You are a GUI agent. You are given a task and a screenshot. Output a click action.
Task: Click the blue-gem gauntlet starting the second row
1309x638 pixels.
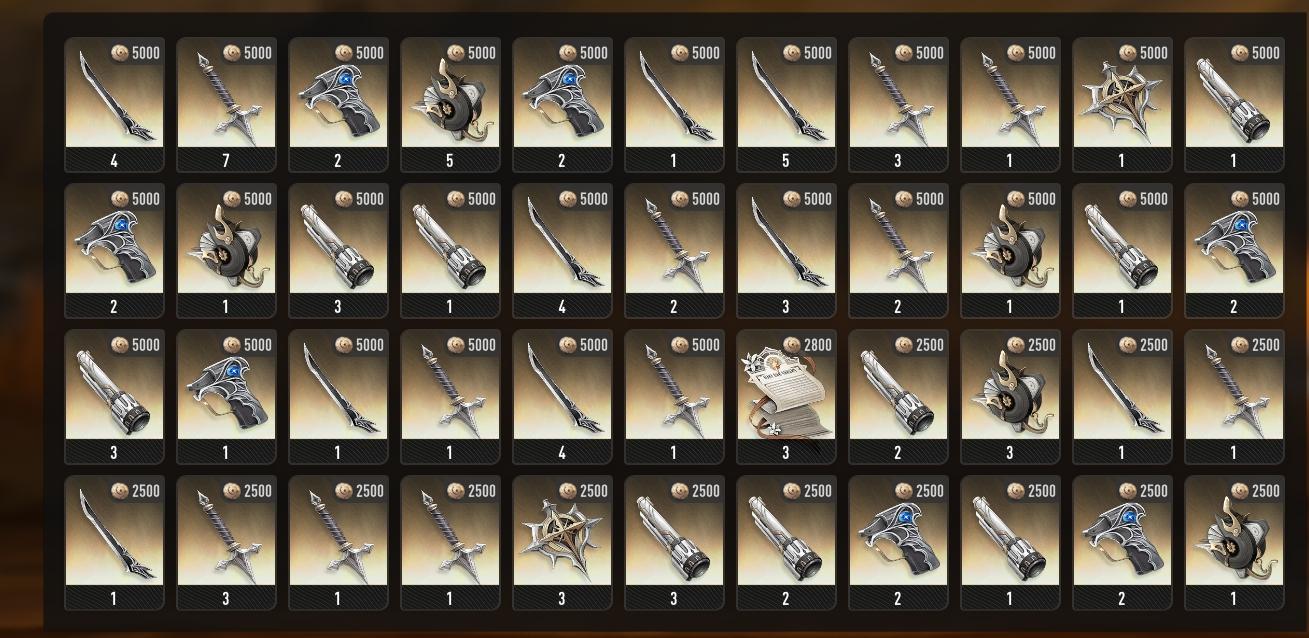click(x=114, y=251)
